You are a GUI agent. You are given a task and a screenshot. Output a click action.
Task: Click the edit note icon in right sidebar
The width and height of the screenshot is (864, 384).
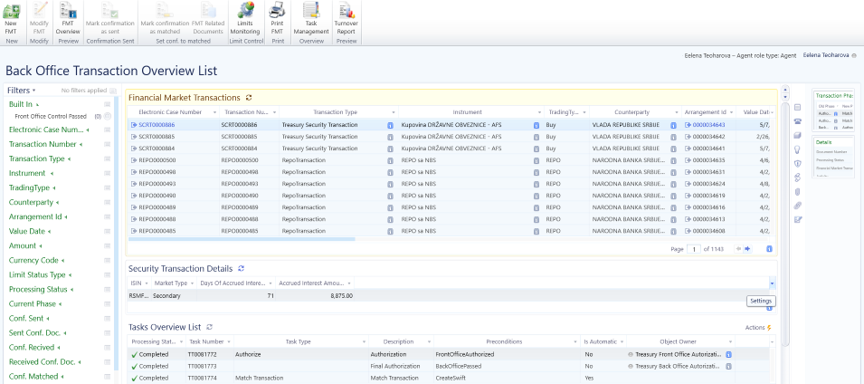[x=797, y=220]
